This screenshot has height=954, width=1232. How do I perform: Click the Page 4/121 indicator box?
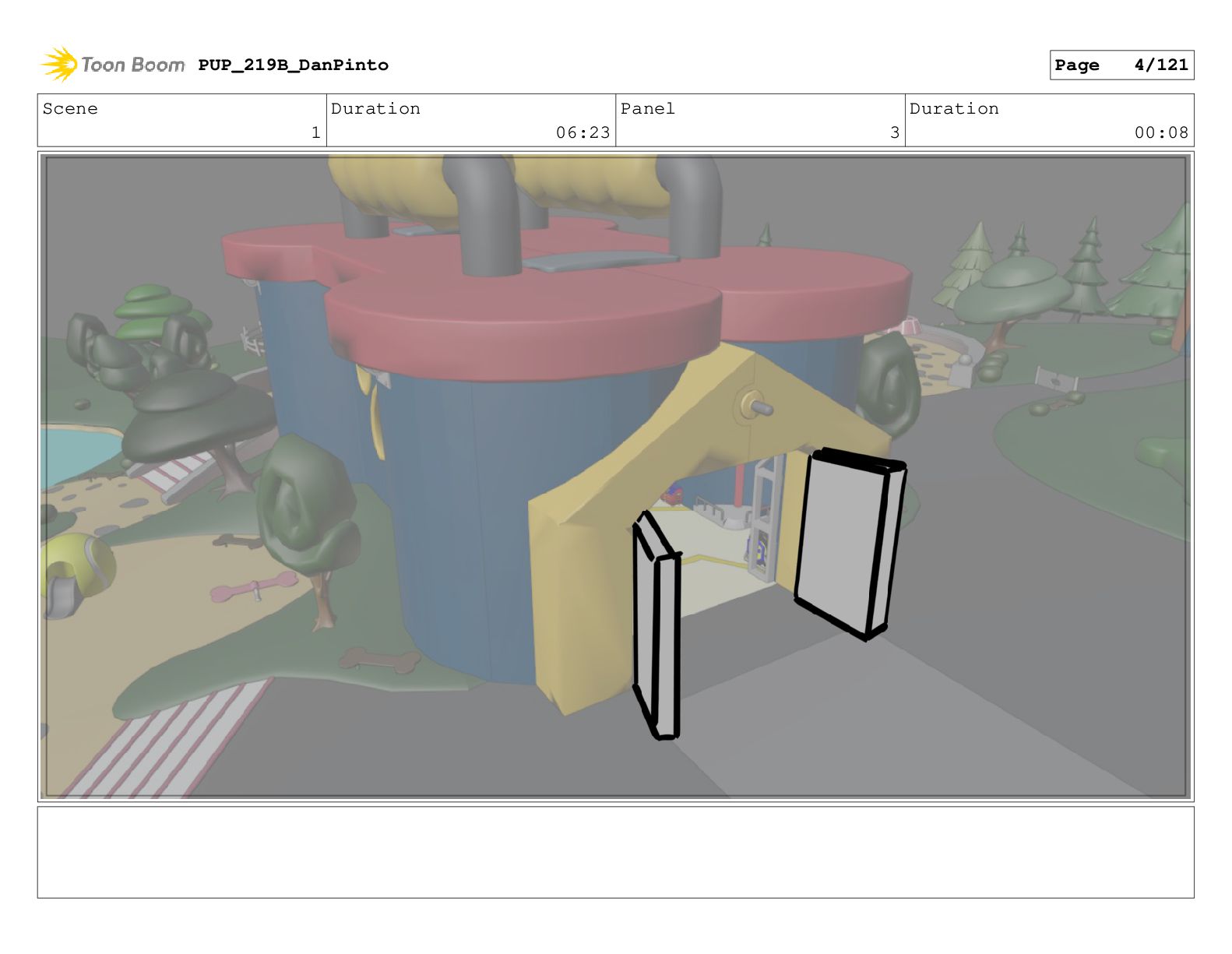click(x=1121, y=65)
